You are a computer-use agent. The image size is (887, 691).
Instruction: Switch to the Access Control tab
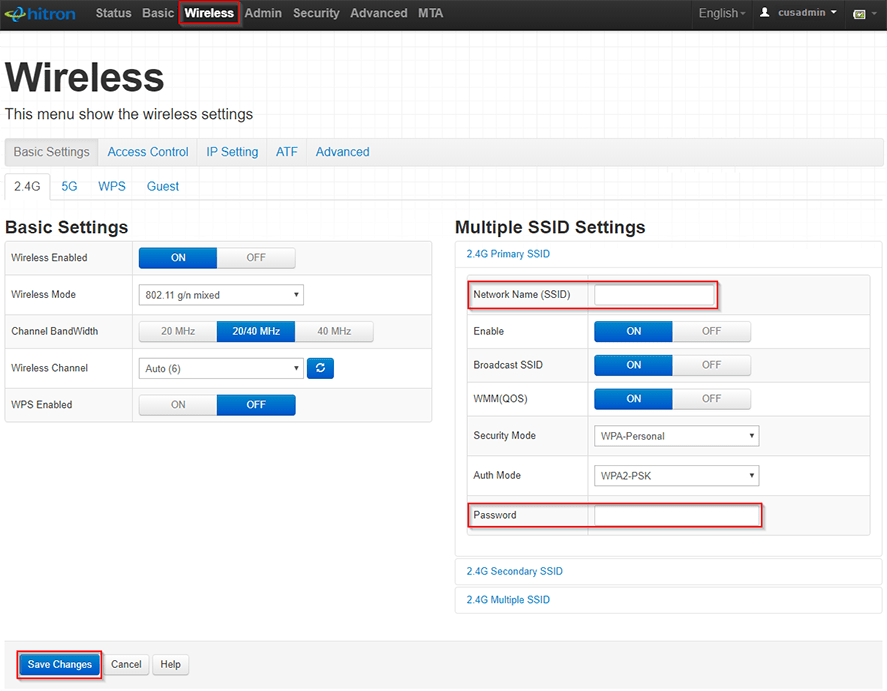pos(148,152)
